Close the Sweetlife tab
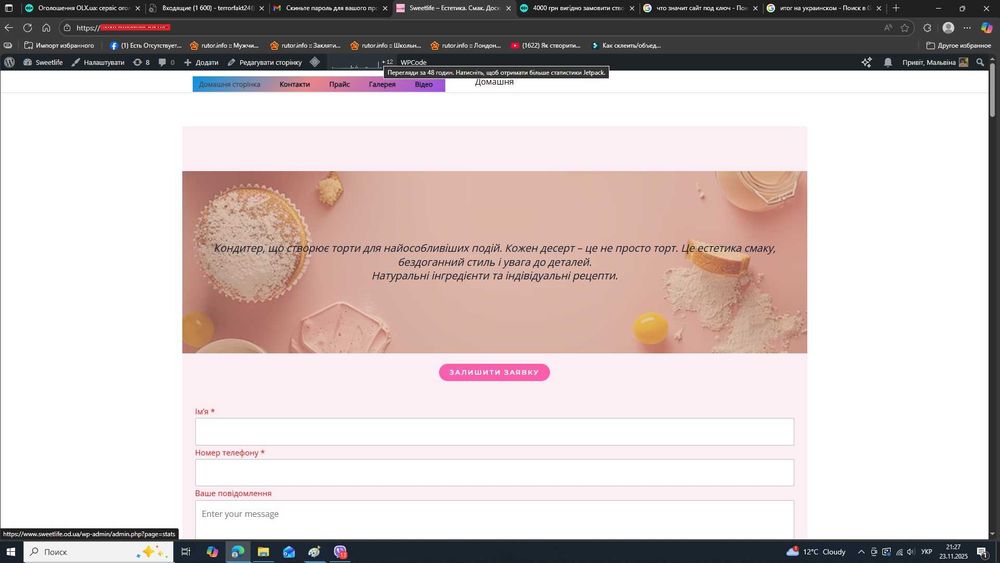 [508, 8]
